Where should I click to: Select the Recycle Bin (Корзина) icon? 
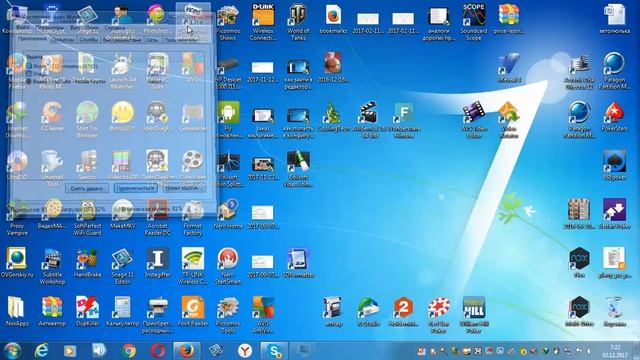coord(614,311)
